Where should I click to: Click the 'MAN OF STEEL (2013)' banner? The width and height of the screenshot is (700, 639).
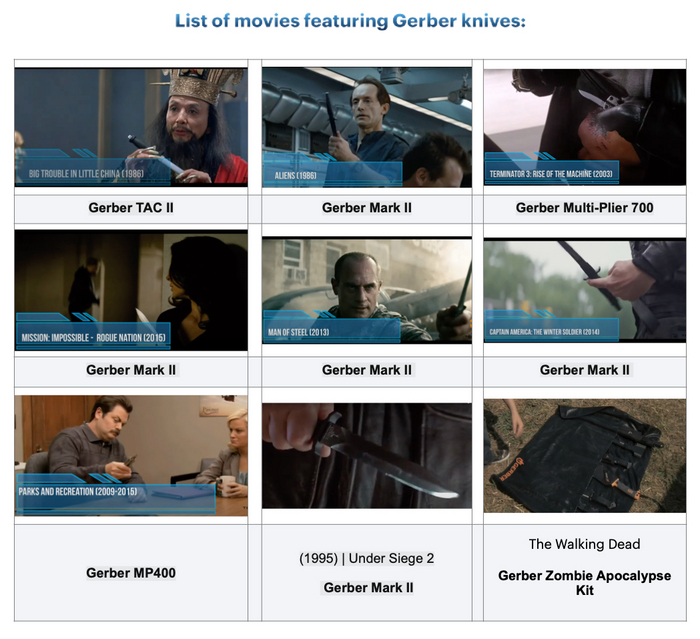coord(332,331)
